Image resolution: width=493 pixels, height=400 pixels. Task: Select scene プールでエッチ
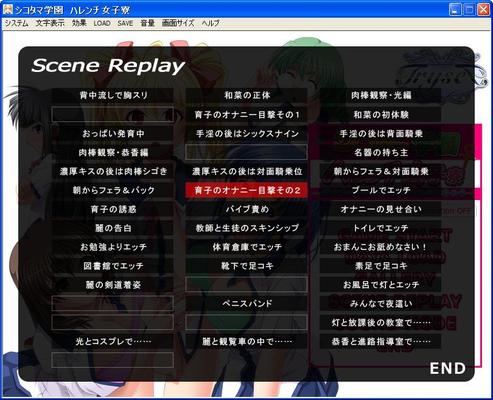381,190
